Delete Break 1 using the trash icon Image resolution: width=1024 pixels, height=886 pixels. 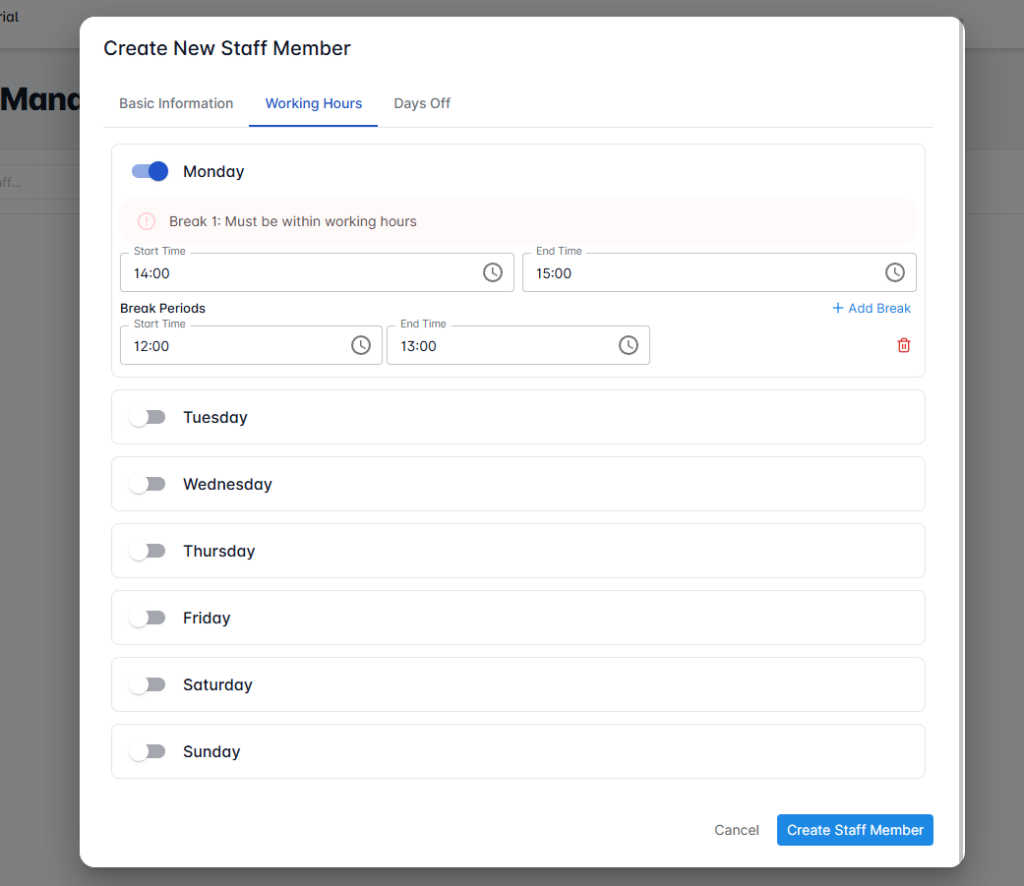(x=903, y=345)
